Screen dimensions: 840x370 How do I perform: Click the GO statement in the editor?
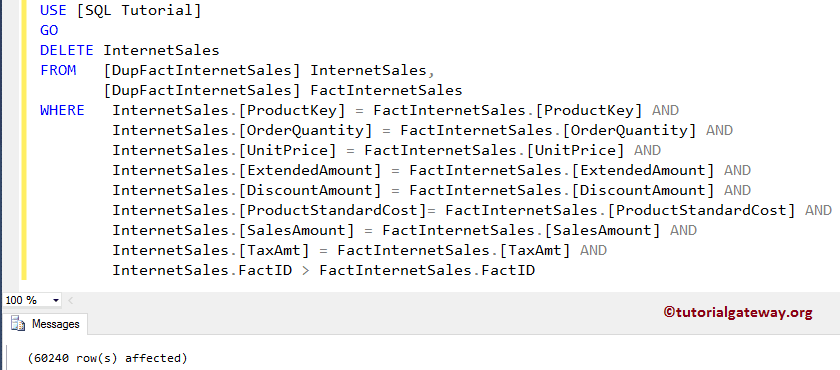click(49, 31)
